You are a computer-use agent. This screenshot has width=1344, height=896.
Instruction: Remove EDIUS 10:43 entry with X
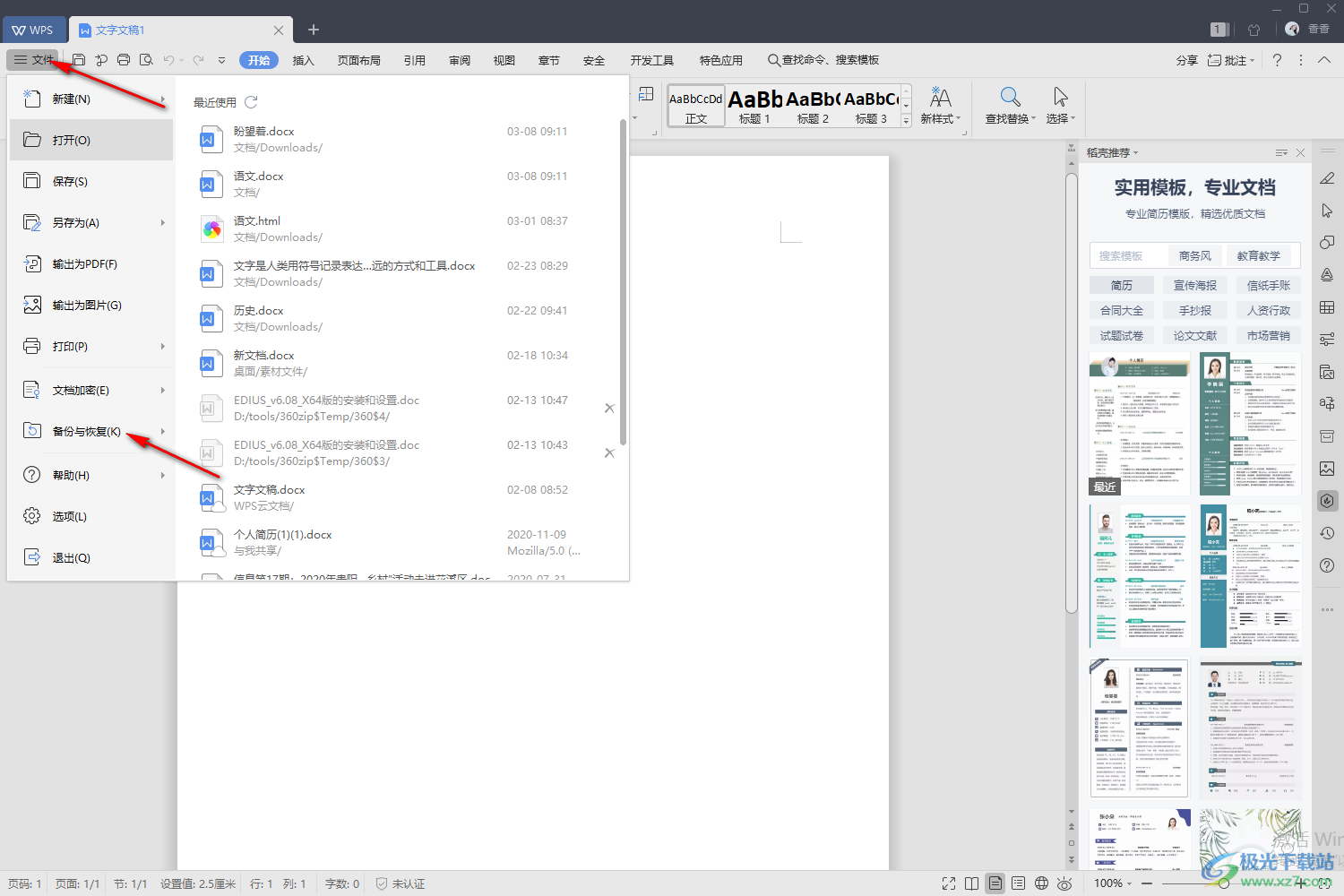(609, 453)
